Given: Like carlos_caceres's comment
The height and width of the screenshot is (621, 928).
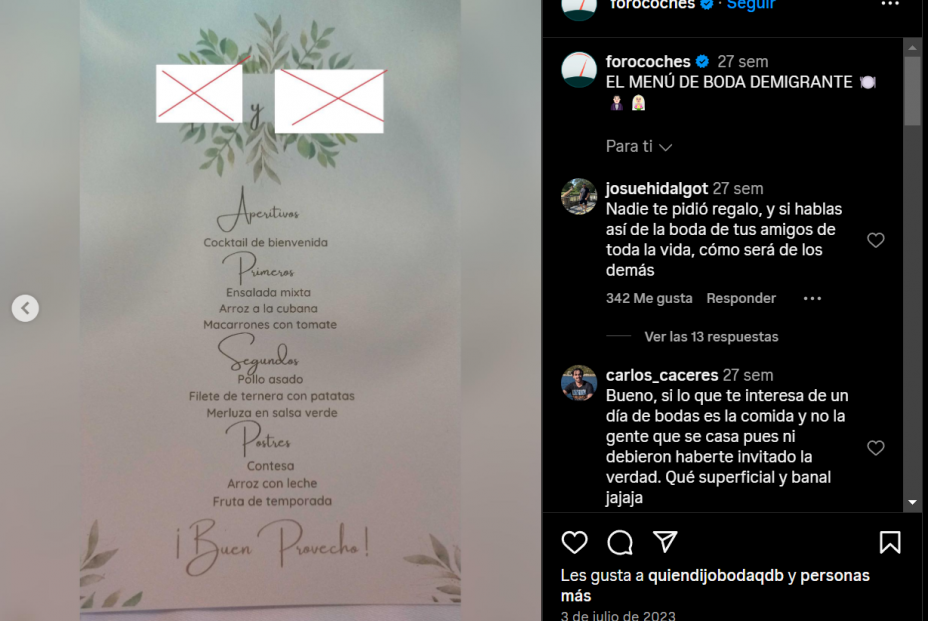Looking at the screenshot, I should click(x=876, y=448).
